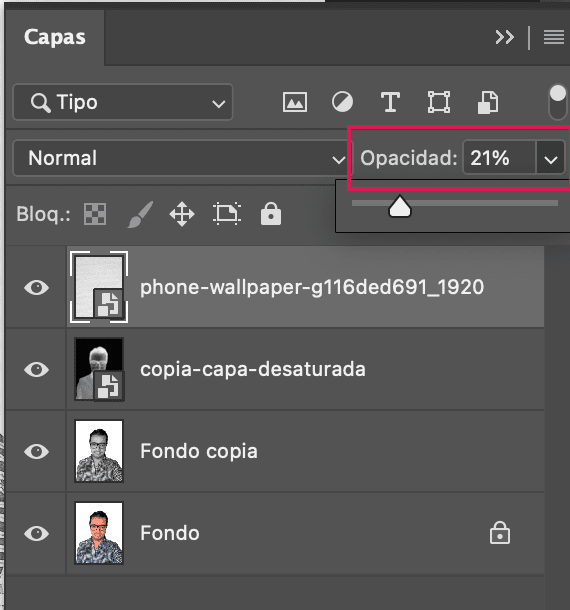Filter layers by adjustment layer icon
The image size is (570, 610).
point(342,102)
